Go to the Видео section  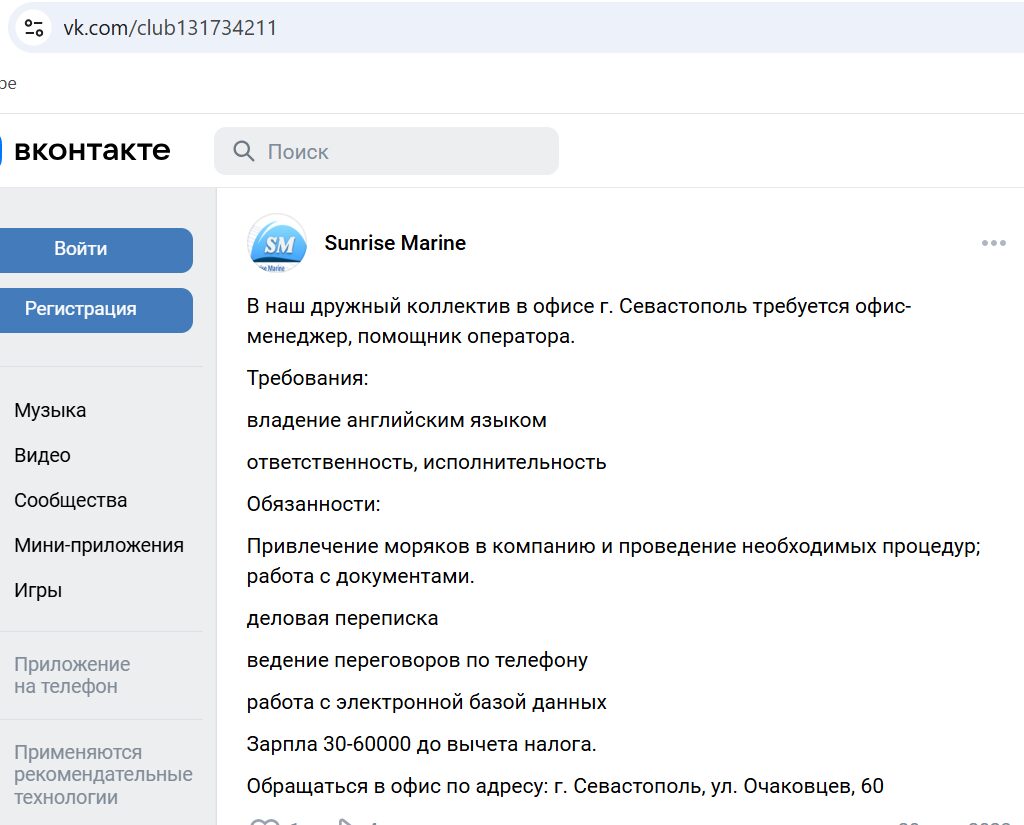pos(42,455)
